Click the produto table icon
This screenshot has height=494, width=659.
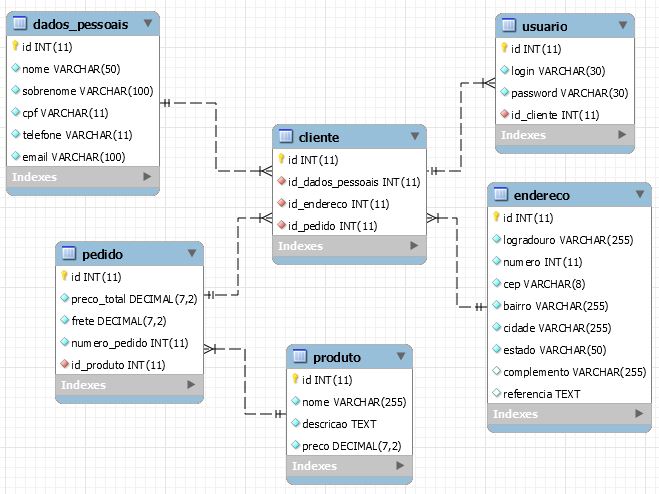(300, 356)
